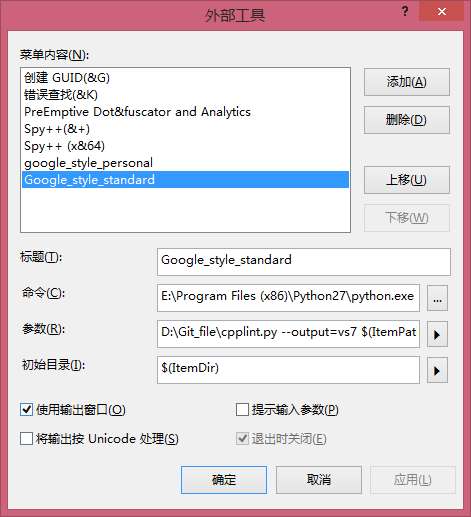Select PreEmptive Dotfuscator and Analytics entry
The height and width of the screenshot is (517, 471).
pyautogui.click(x=185, y=112)
